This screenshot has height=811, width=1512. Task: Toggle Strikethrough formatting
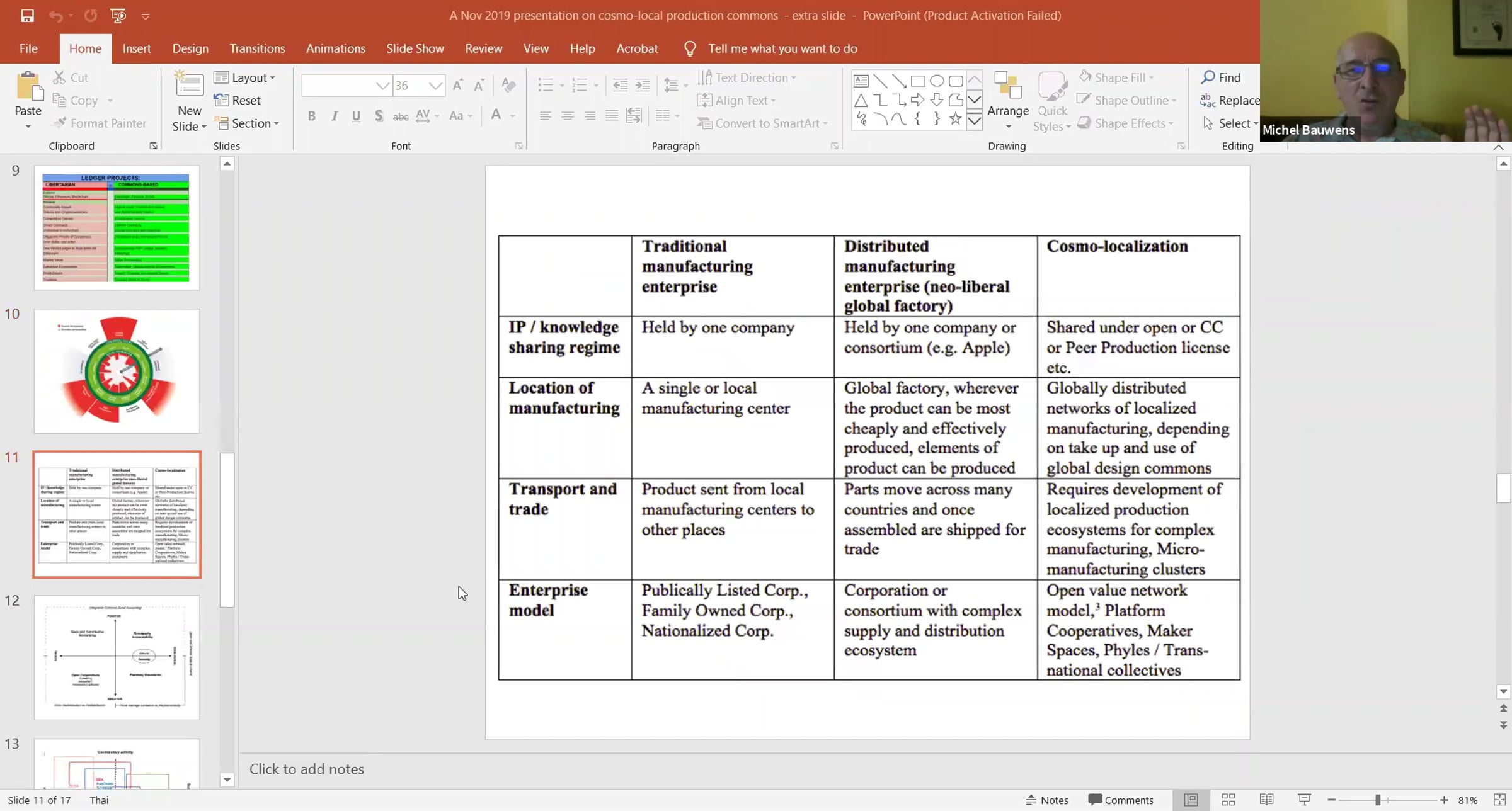[400, 116]
